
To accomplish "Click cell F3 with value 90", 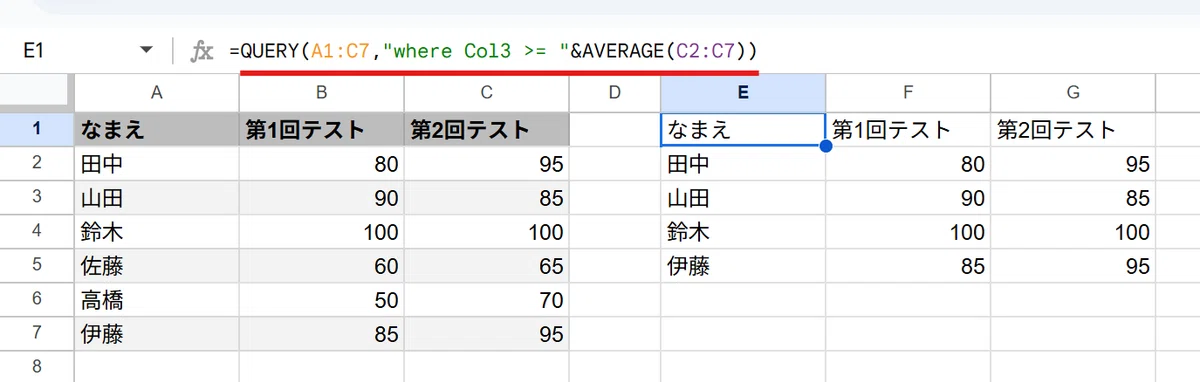I will [908, 197].
